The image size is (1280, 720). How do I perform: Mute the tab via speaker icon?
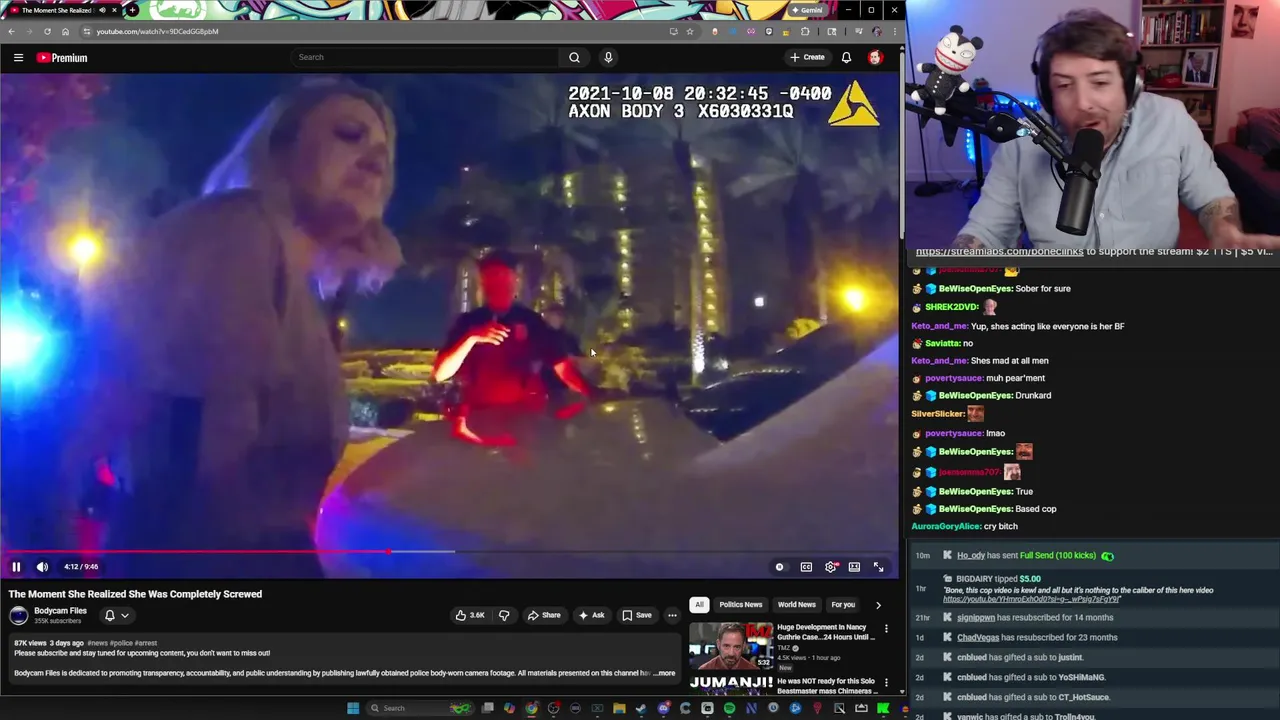point(101,10)
